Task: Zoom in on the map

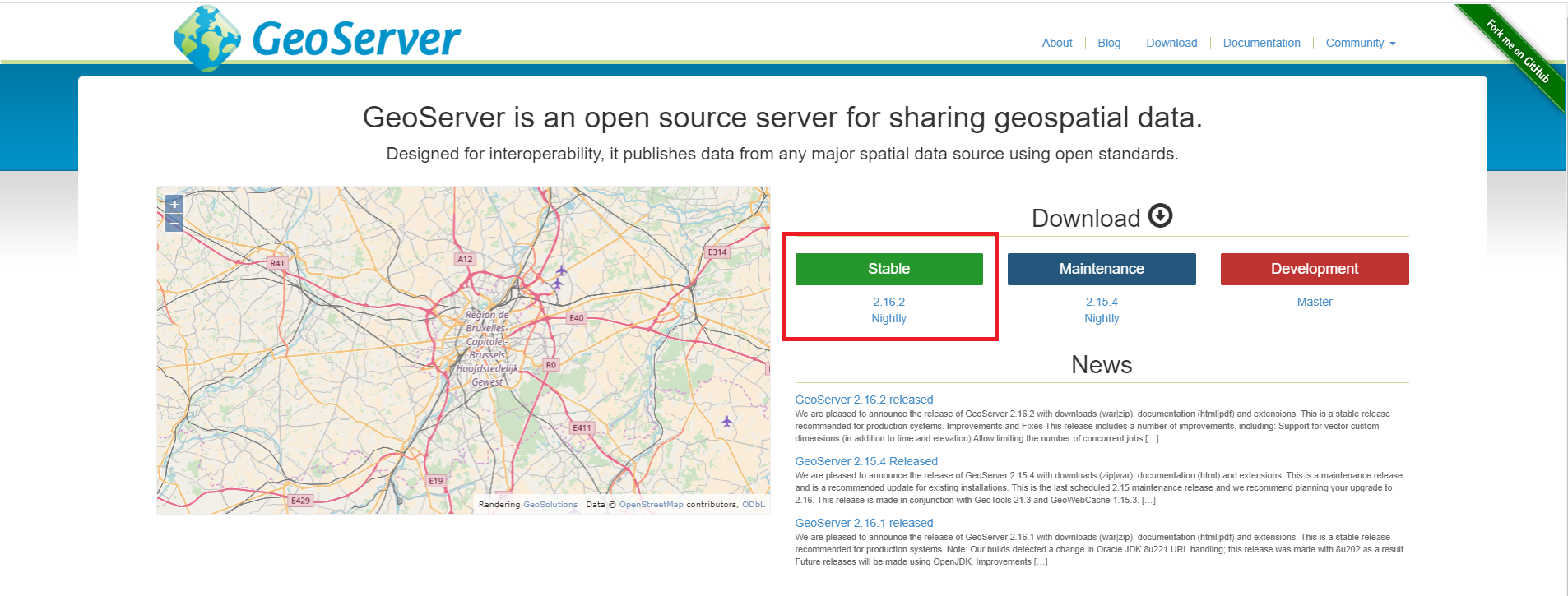Action: pyautogui.click(x=174, y=204)
